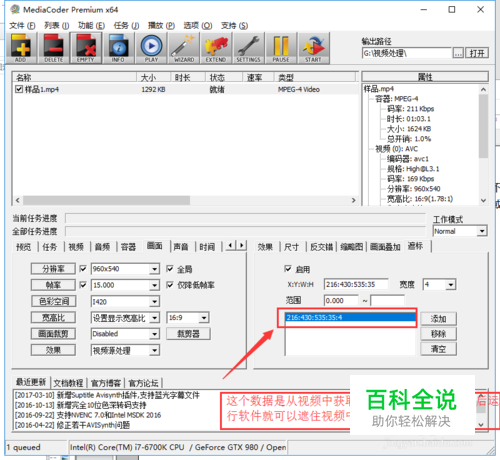Open the 16:9 aspect ratio dropdown
Image resolution: width=500 pixels, height=460 pixels.
204,318
